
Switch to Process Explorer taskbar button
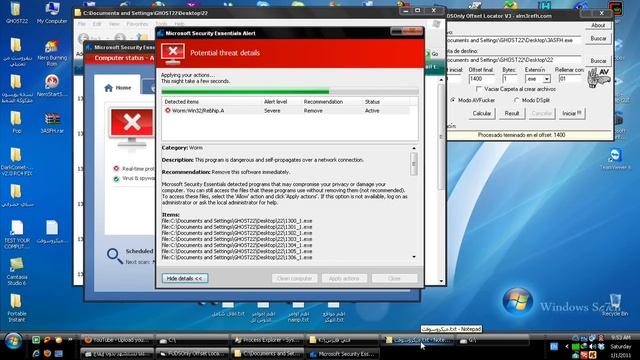[268, 340]
